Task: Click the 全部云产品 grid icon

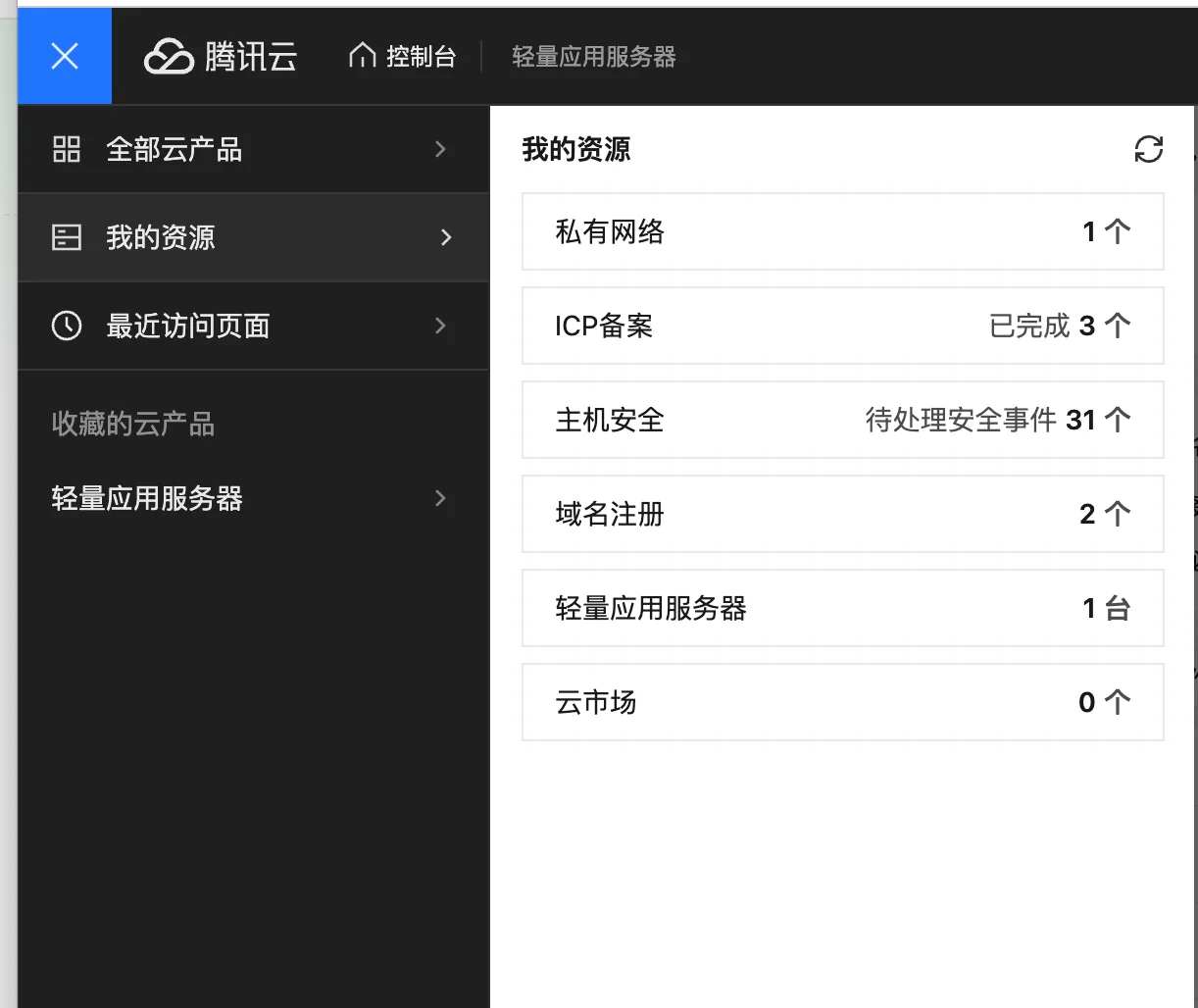Action: (66, 149)
